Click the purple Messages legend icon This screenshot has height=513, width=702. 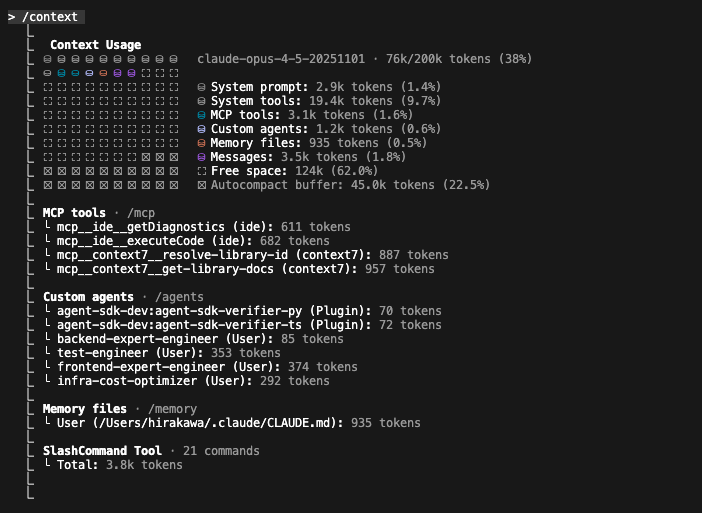(x=202, y=157)
